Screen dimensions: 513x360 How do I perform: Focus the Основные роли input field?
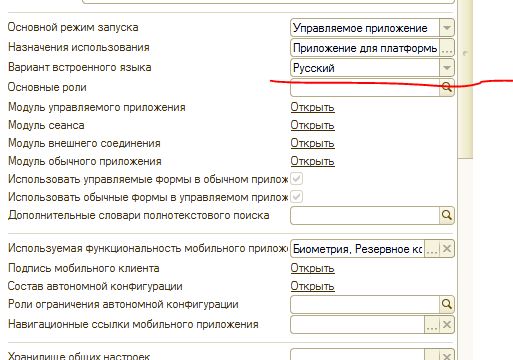[365, 88]
